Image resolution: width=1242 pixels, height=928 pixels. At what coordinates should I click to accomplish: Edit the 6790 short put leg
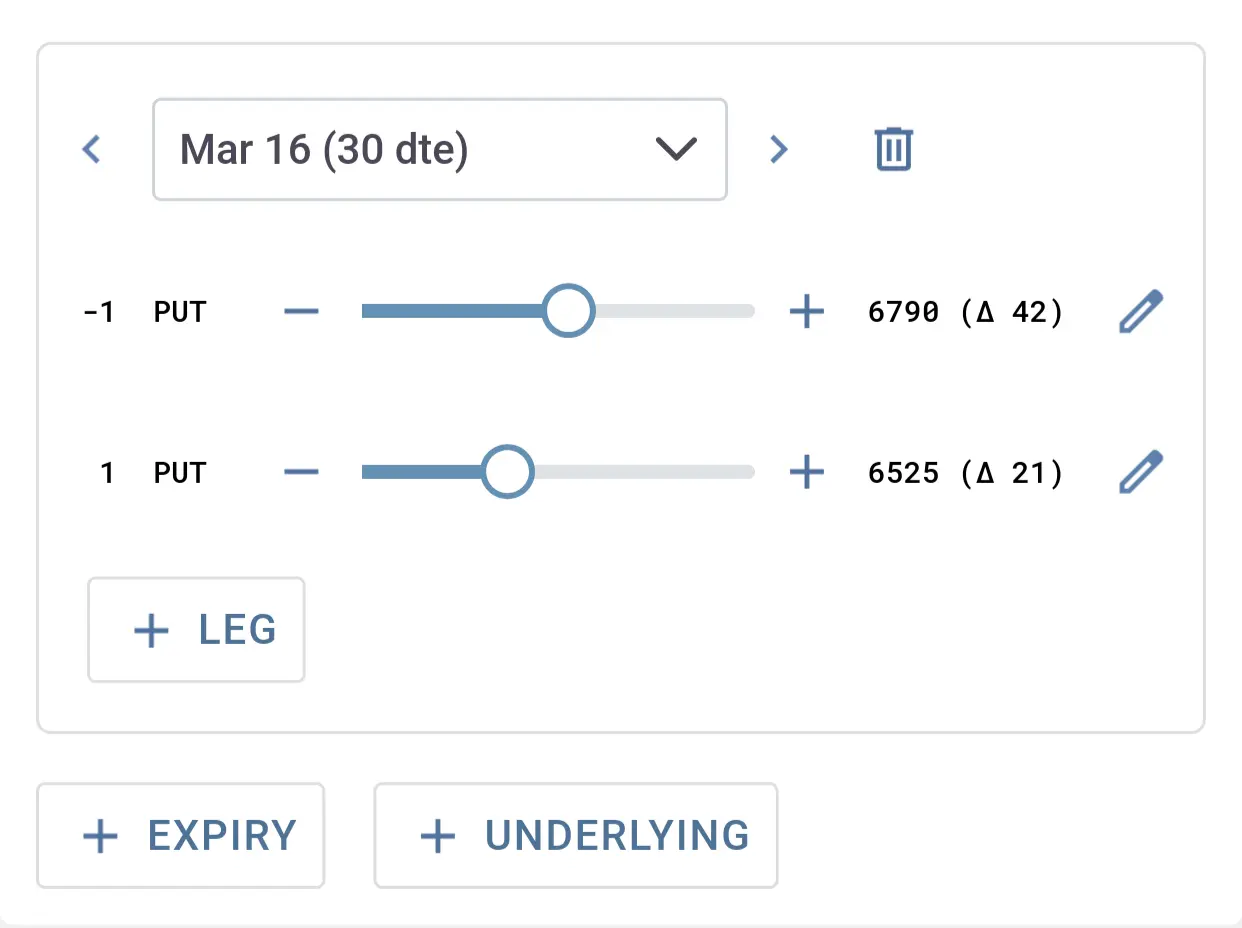pos(1141,312)
